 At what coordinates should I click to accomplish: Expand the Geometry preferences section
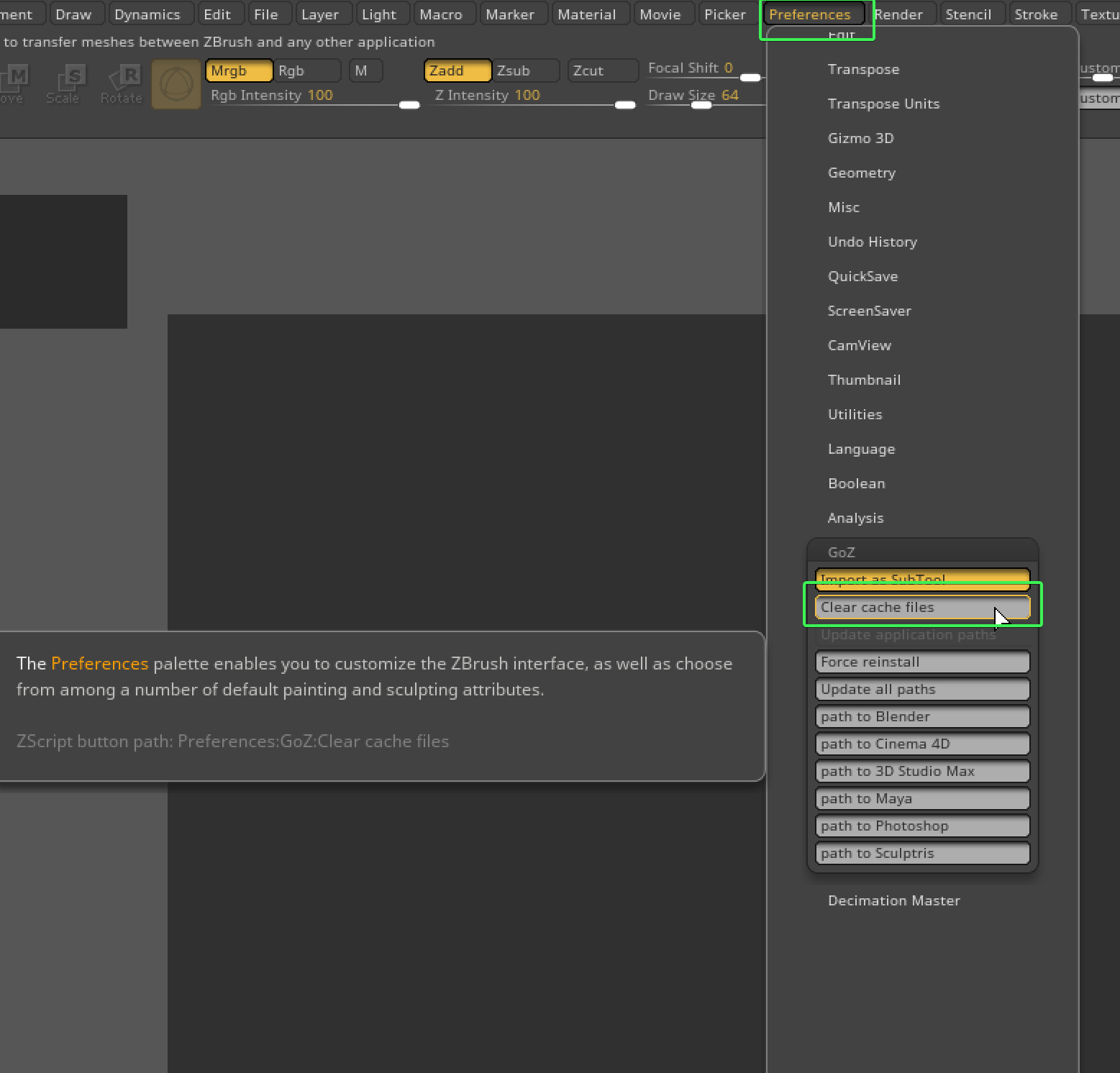[x=861, y=173]
